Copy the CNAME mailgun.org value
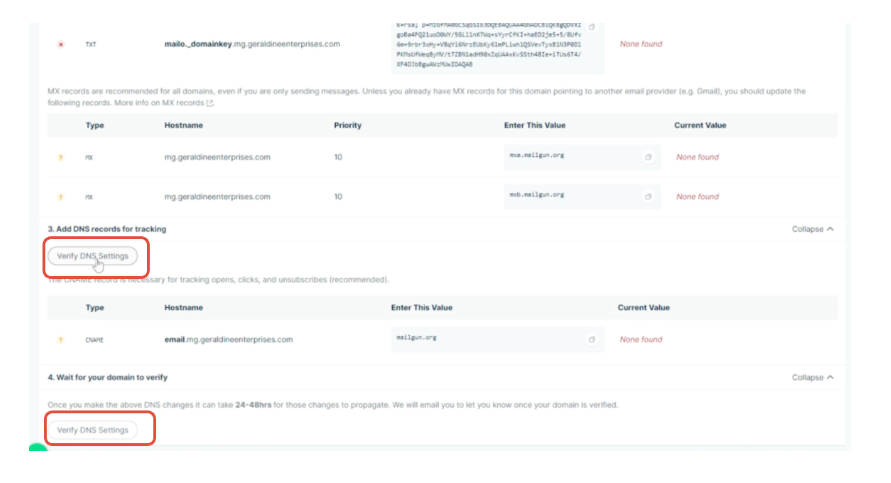Viewport: 891px width, 483px height. coord(591,340)
